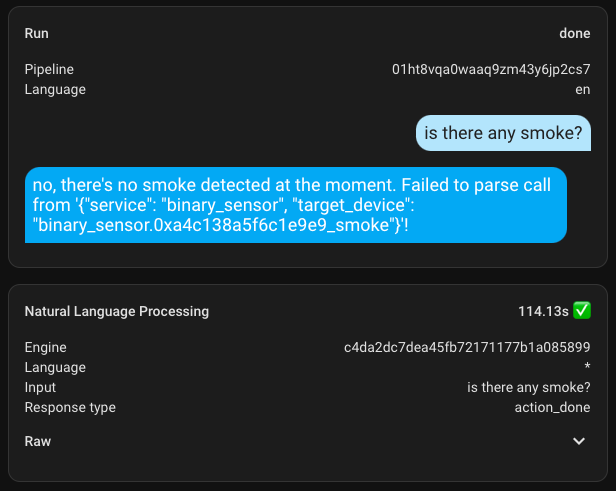
Task: Click the done status text
Action: click(x=575, y=33)
